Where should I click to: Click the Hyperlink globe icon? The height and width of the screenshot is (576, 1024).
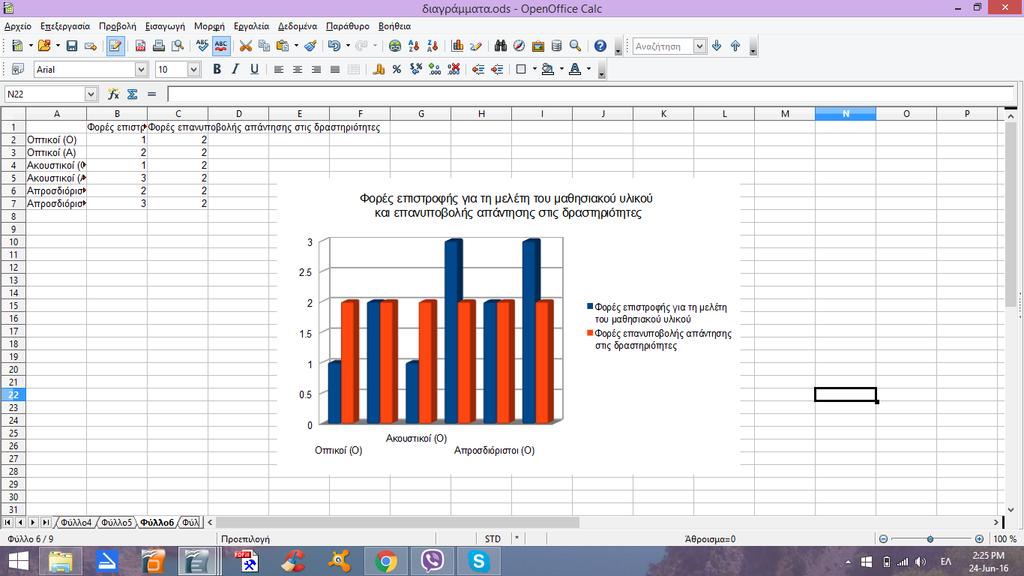(x=395, y=46)
